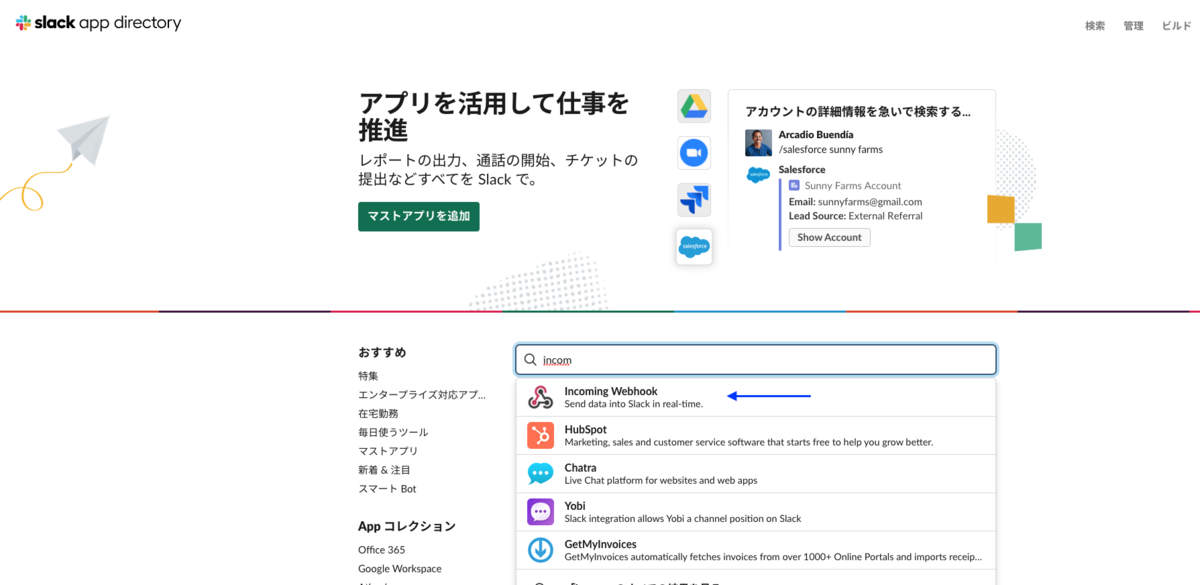Select the Google Drive app icon
This screenshot has height=585, width=1200.
coord(694,105)
